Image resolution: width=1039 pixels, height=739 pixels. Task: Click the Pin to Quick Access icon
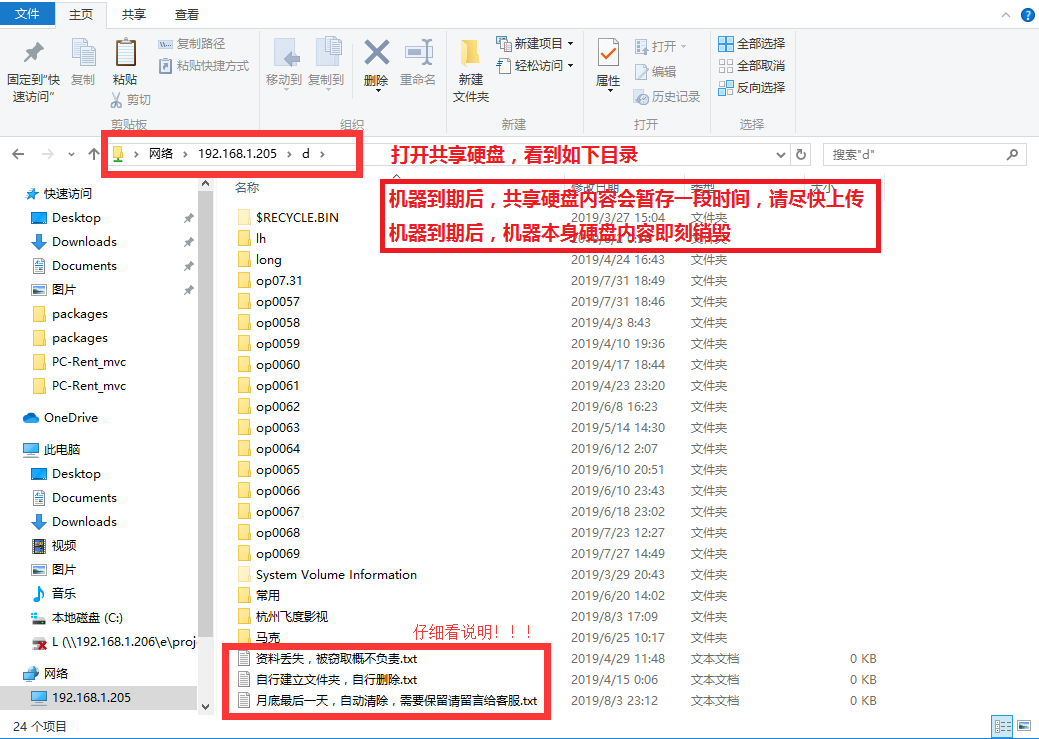[x=33, y=53]
